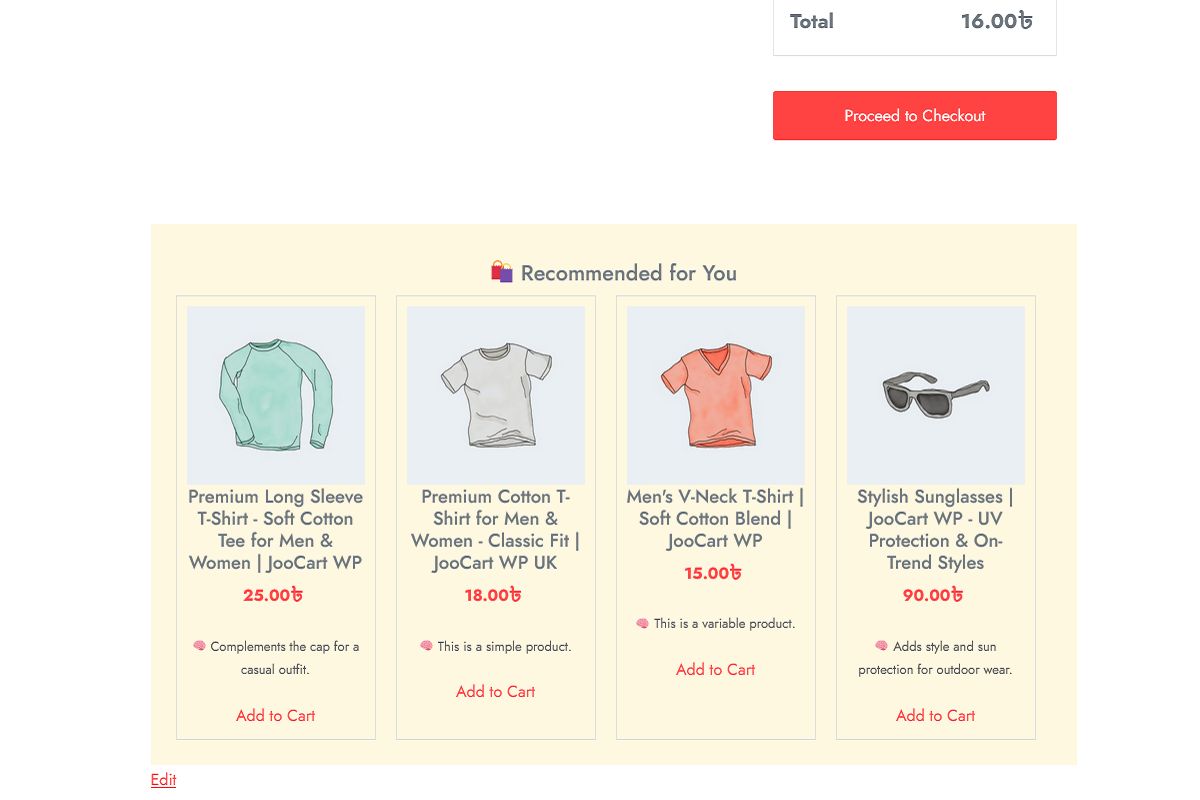Open the green long sleeve shirt image
The height and width of the screenshot is (800, 1200).
coord(275,395)
